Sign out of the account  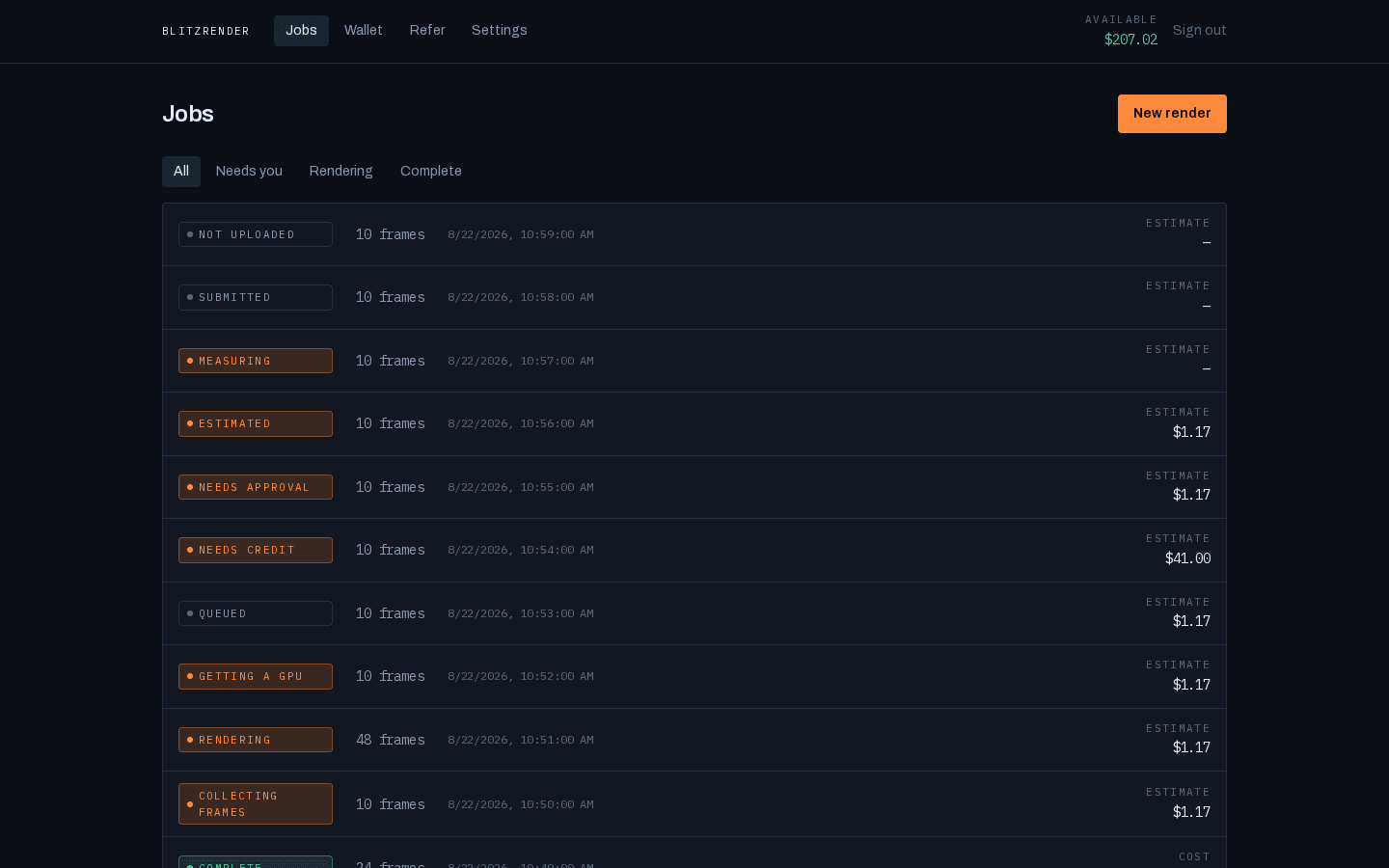tap(1200, 31)
